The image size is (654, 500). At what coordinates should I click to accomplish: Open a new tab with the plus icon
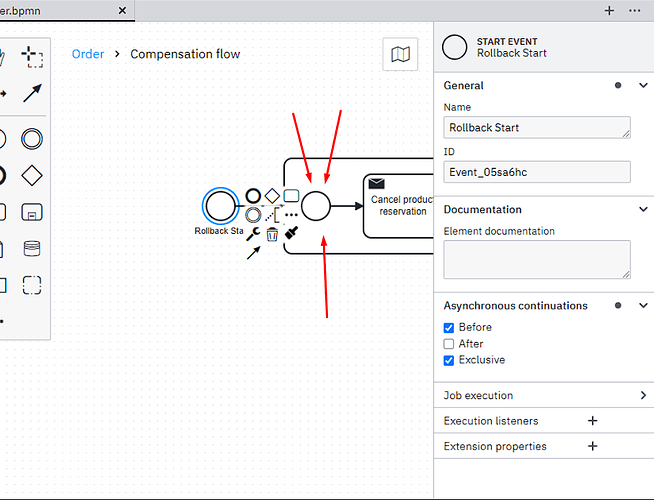click(609, 10)
